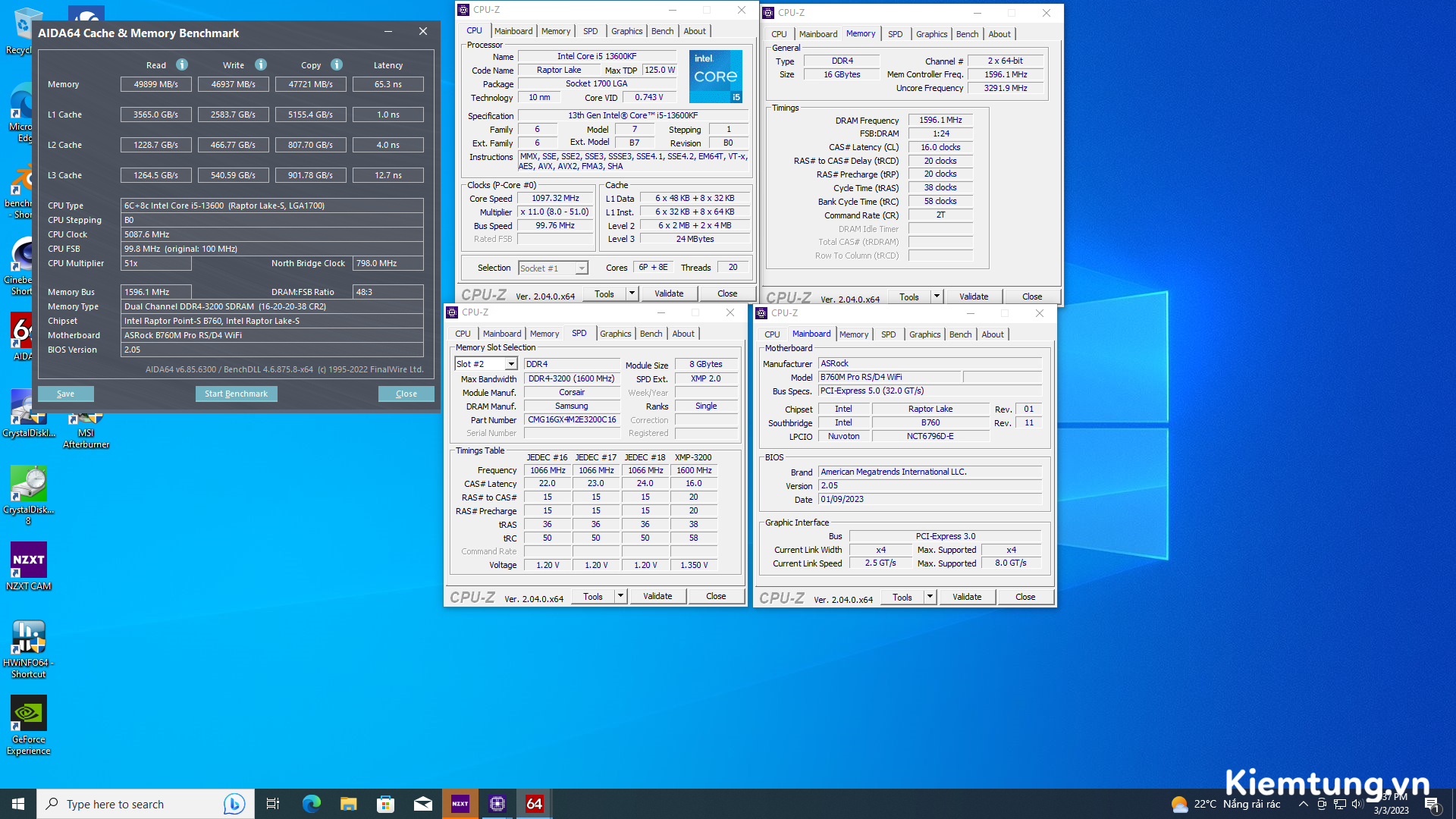Click the taskbar clock and date
This screenshot has width=1456, height=819.
pyautogui.click(x=1392, y=804)
